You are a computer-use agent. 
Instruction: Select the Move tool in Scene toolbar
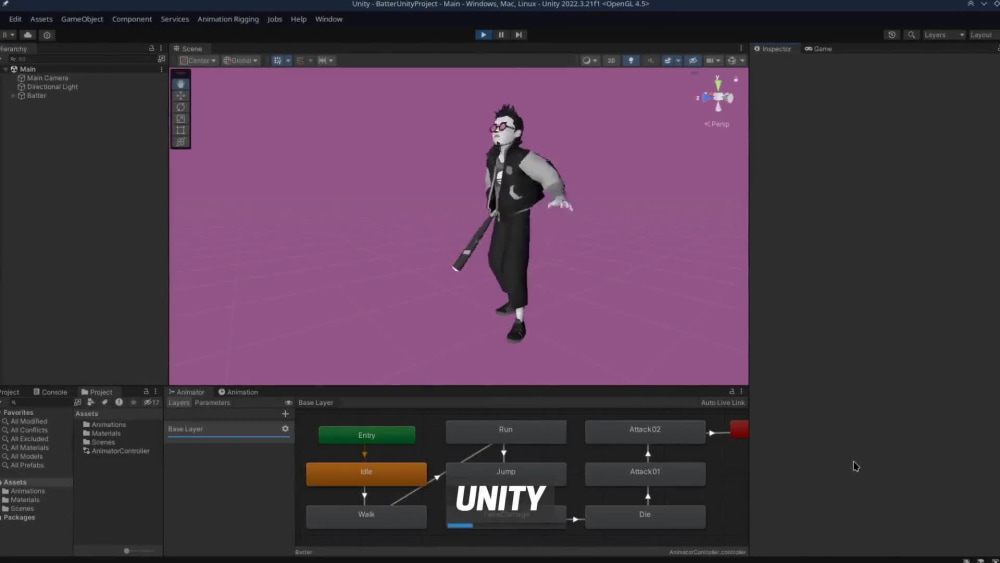(180, 96)
